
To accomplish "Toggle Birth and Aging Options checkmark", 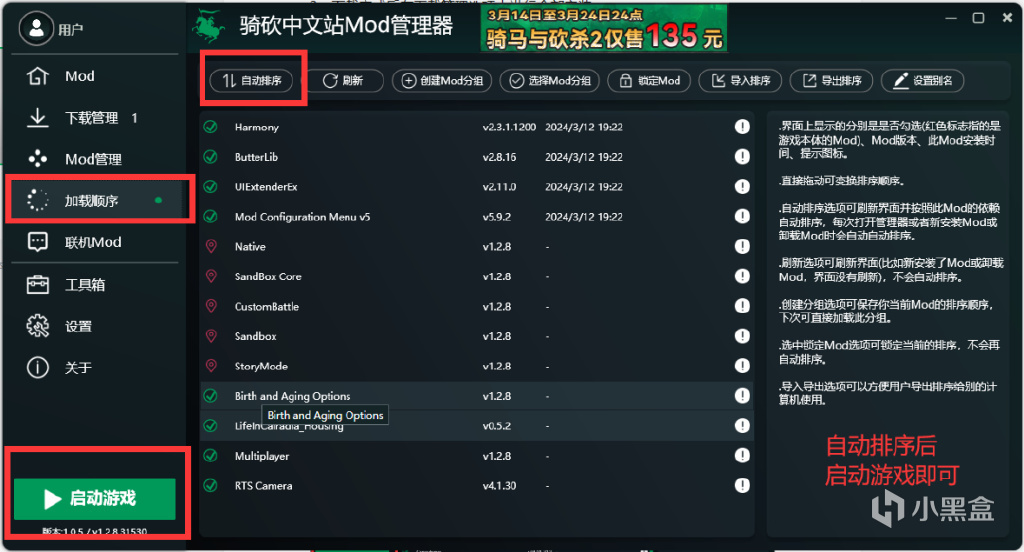I will pyautogui.click(x=210, y=396).
